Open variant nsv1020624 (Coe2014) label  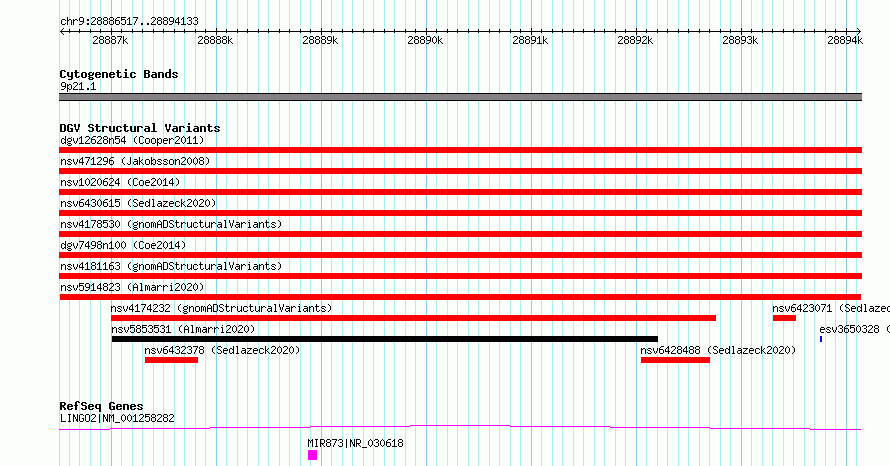pos(120,182)
